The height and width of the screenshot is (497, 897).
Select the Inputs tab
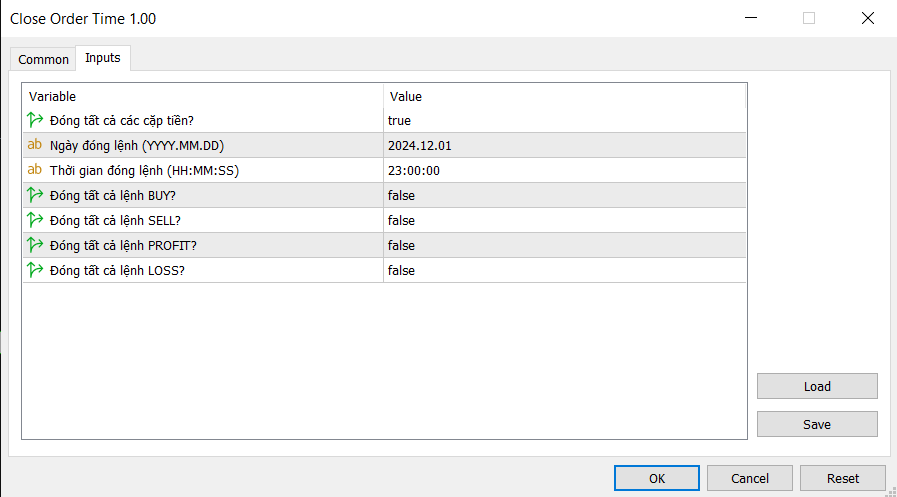pos(103,58)
